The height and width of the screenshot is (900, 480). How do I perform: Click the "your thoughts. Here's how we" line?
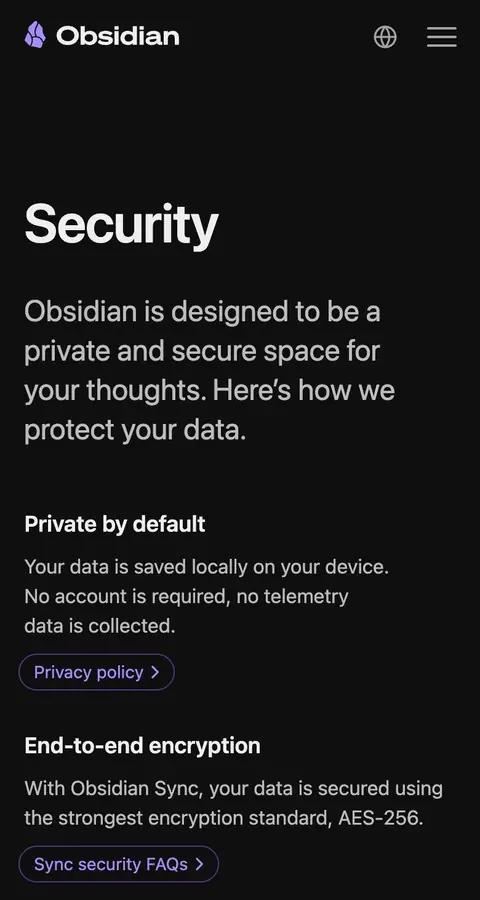click(210, 391)
